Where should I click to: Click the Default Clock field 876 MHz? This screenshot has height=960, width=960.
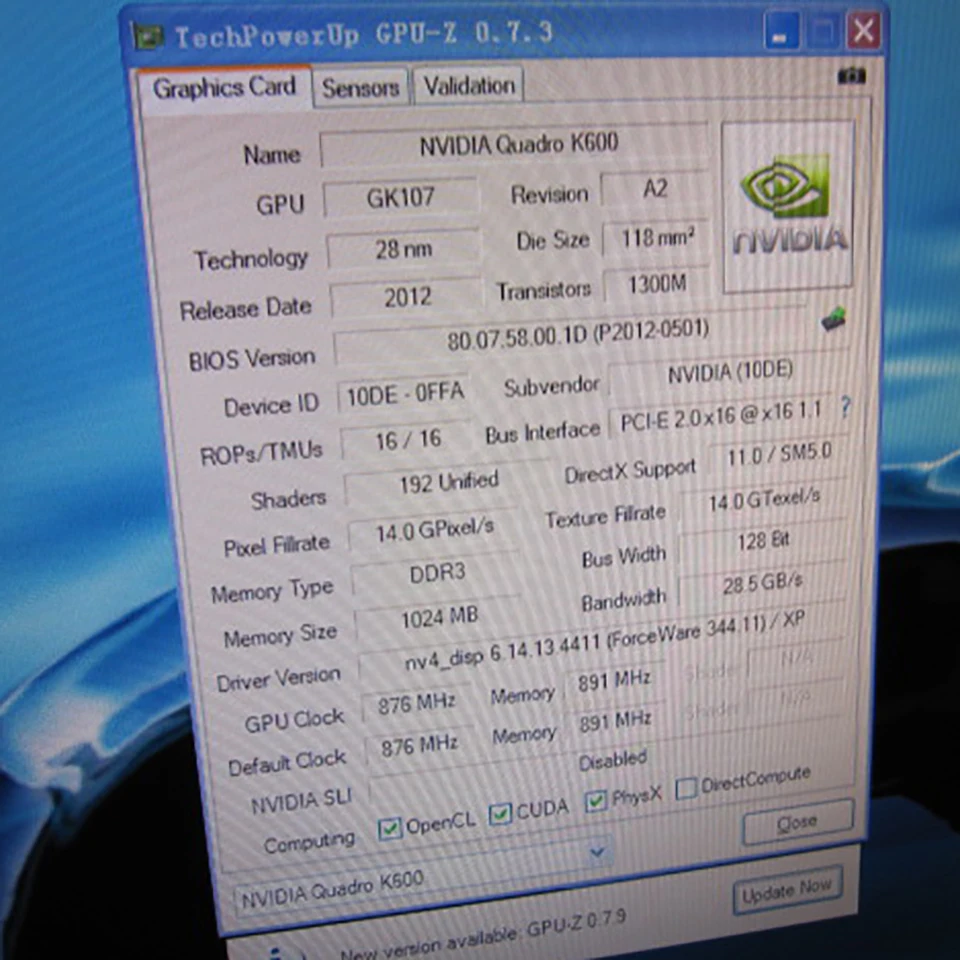(x=419, y=746)
